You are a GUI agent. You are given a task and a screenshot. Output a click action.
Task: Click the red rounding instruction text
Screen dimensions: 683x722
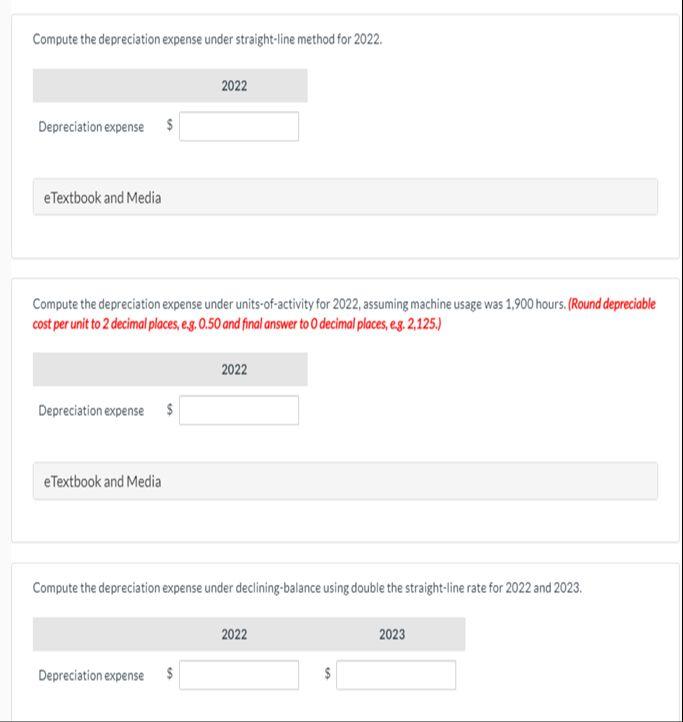coord(344,314)
